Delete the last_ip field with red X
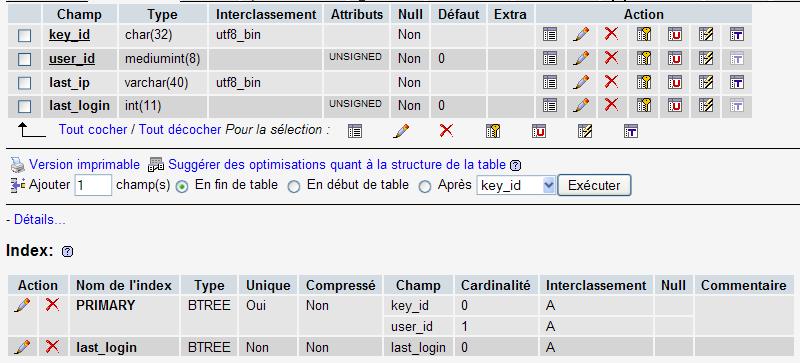The image size is (800, 363). tap(611, 82)
